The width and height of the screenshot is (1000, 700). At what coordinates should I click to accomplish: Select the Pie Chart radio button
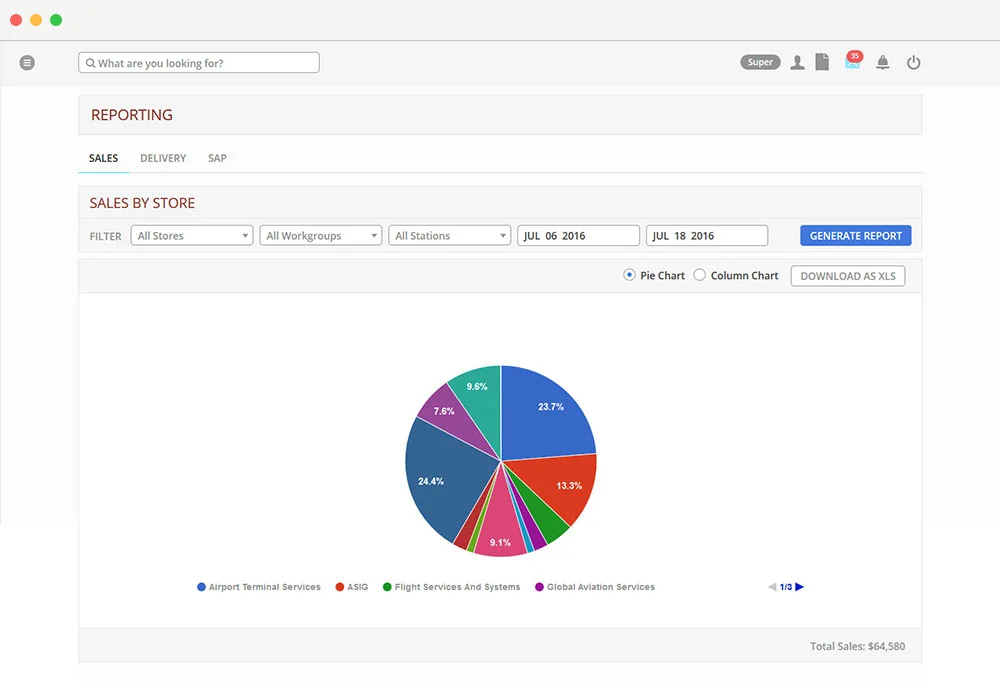[629, 275]
